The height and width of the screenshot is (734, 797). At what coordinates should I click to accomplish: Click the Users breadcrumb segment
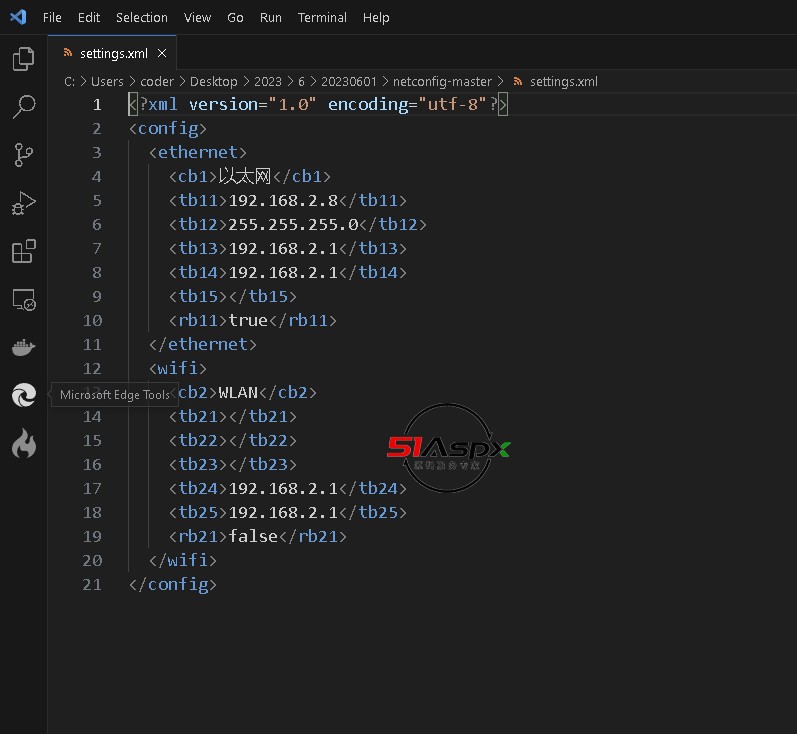coord(107,82)
